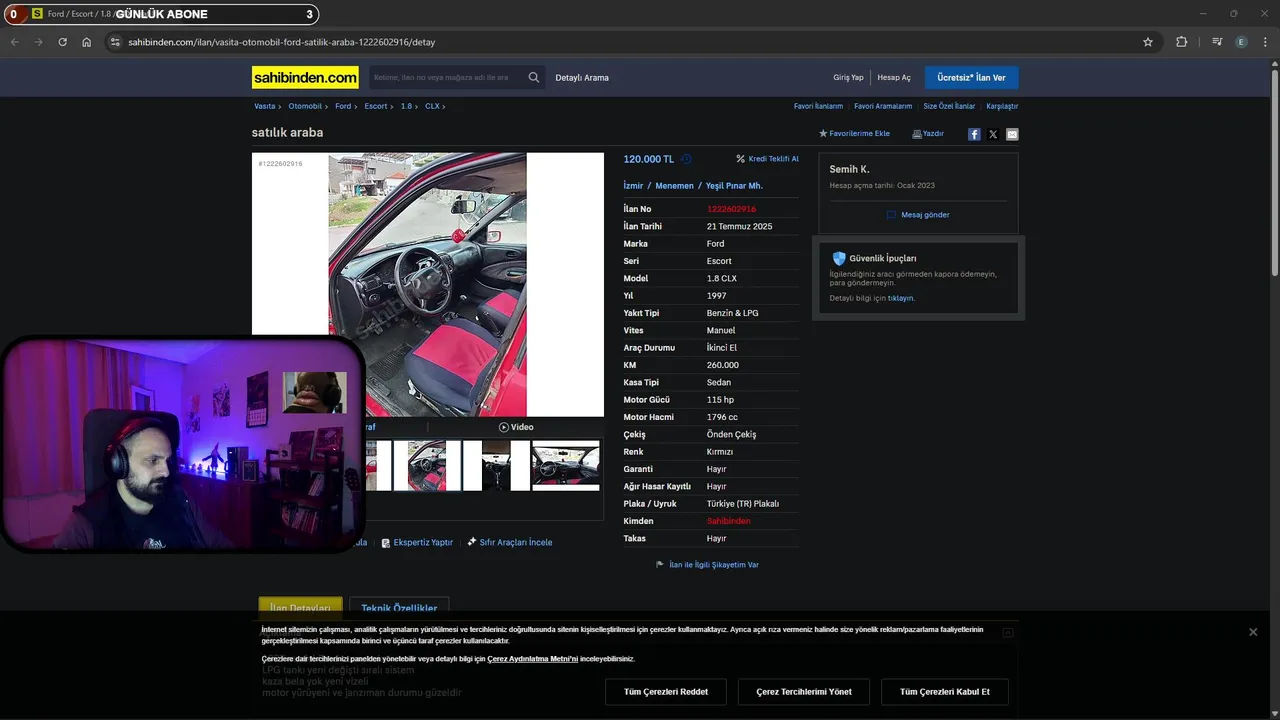Image resolution: width=1280 pixels, height=720 pixels.
Task: Open the media control icon in browser toolbar
Action: [1217, 42]
